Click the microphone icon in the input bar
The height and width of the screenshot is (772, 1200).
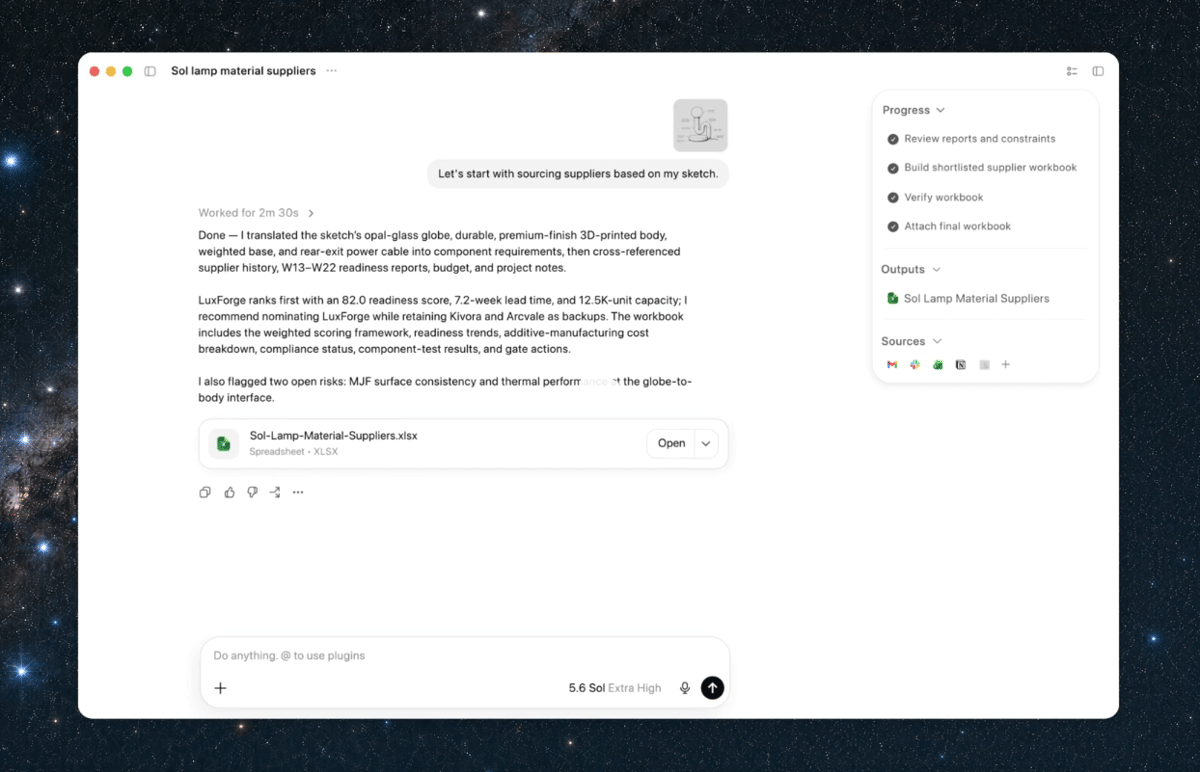click(x=685, y=688)
